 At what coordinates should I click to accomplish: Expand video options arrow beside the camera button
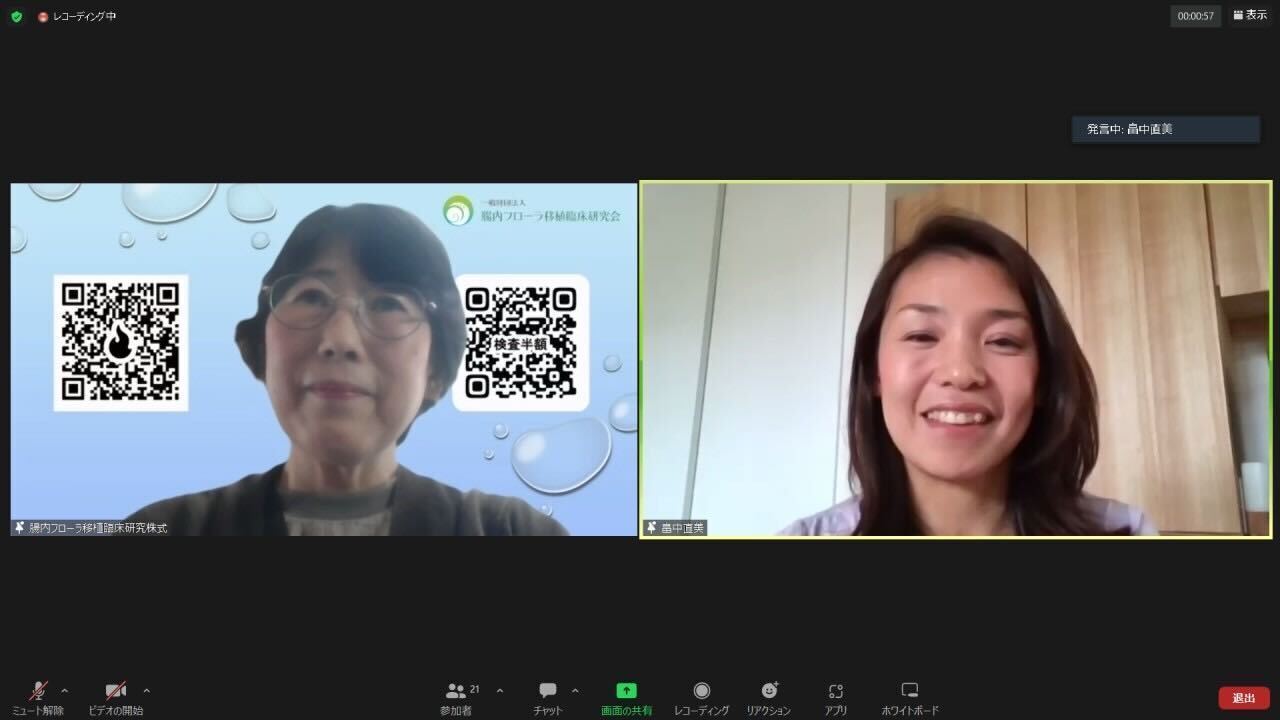click(146, 690)
